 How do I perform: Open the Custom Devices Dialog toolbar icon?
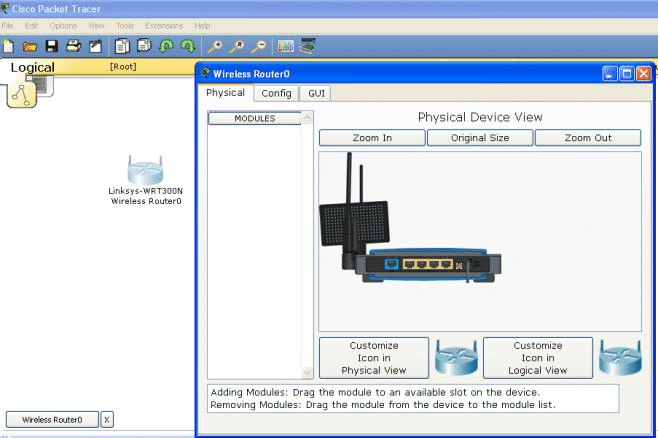pyautogui.click(x=308, y=46)
